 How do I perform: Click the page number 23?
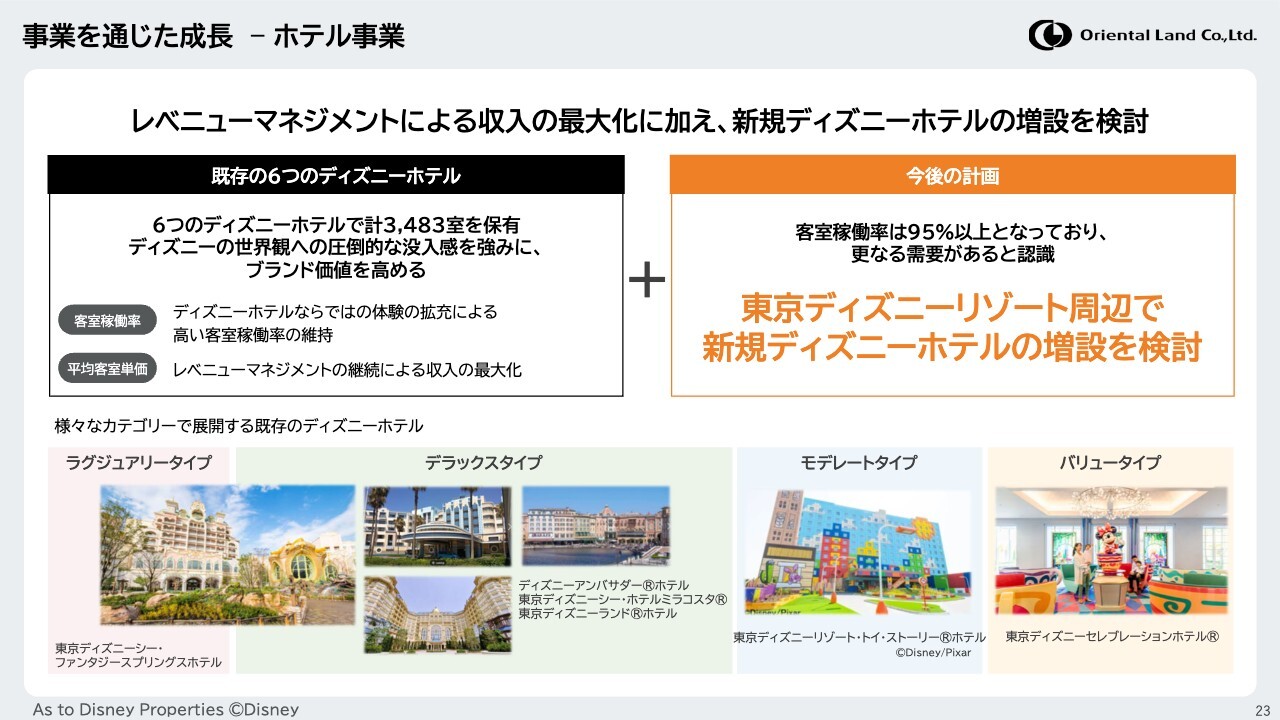tap(1262, 709)
